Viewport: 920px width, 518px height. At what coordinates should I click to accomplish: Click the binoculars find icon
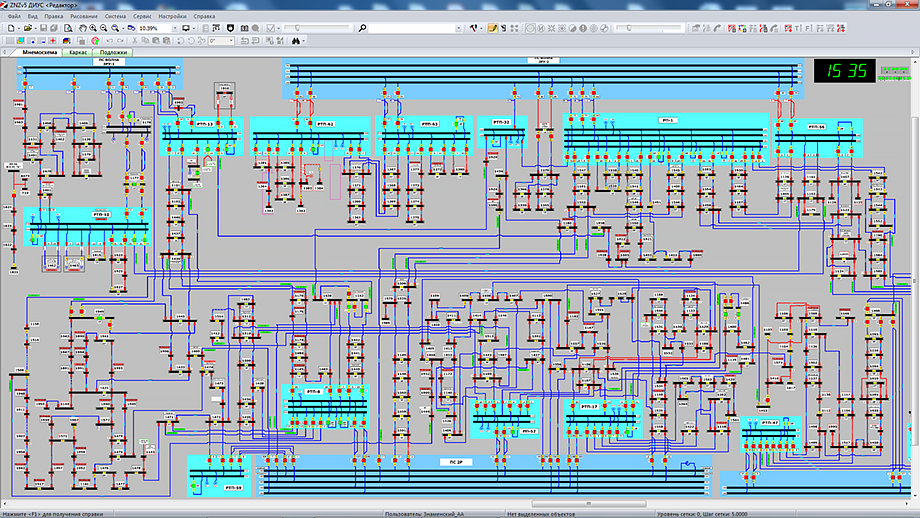pyautogui.click(x=296, y=41)
